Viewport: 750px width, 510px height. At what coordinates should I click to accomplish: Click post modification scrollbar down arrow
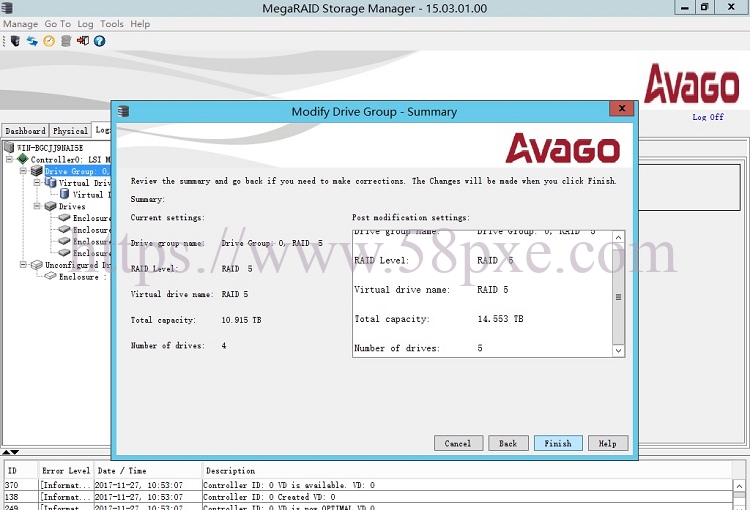pyautogui.click(x=618, y=351)
